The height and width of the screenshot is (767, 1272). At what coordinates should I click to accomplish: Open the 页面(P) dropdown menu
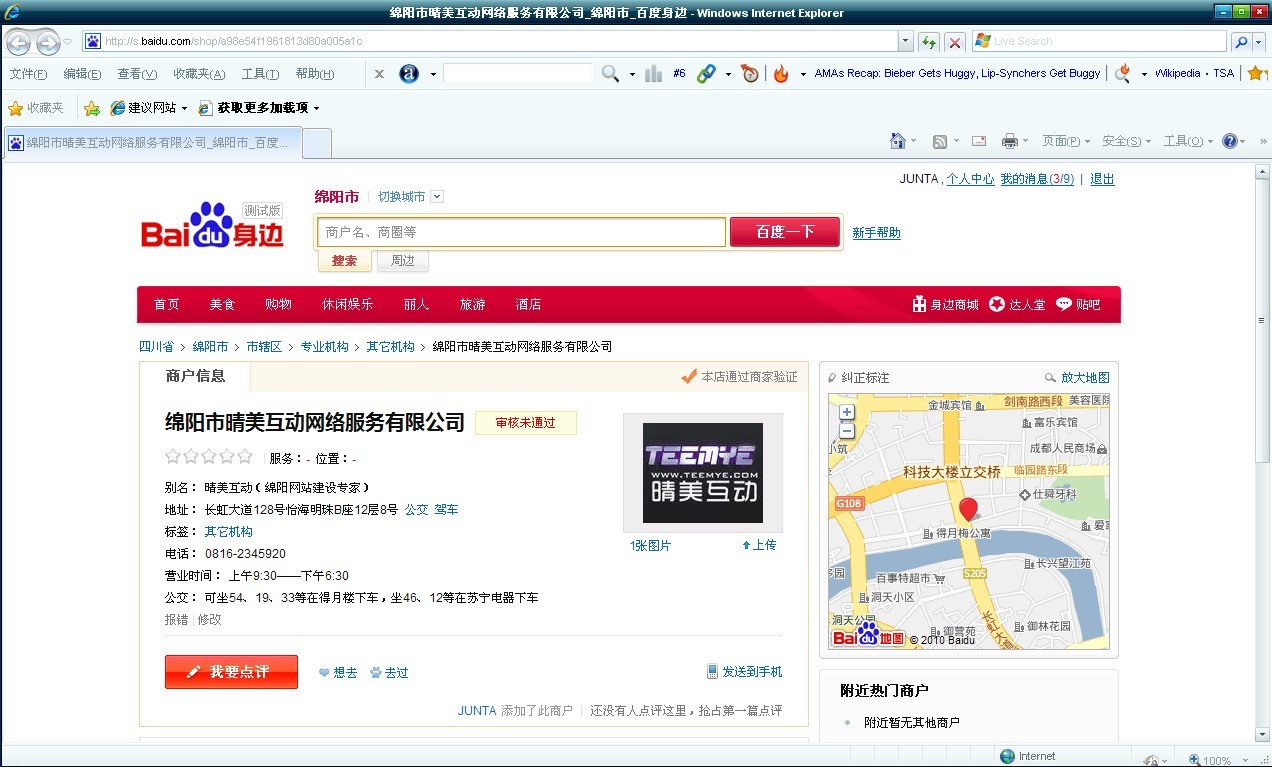click(x=1066, y=141)
